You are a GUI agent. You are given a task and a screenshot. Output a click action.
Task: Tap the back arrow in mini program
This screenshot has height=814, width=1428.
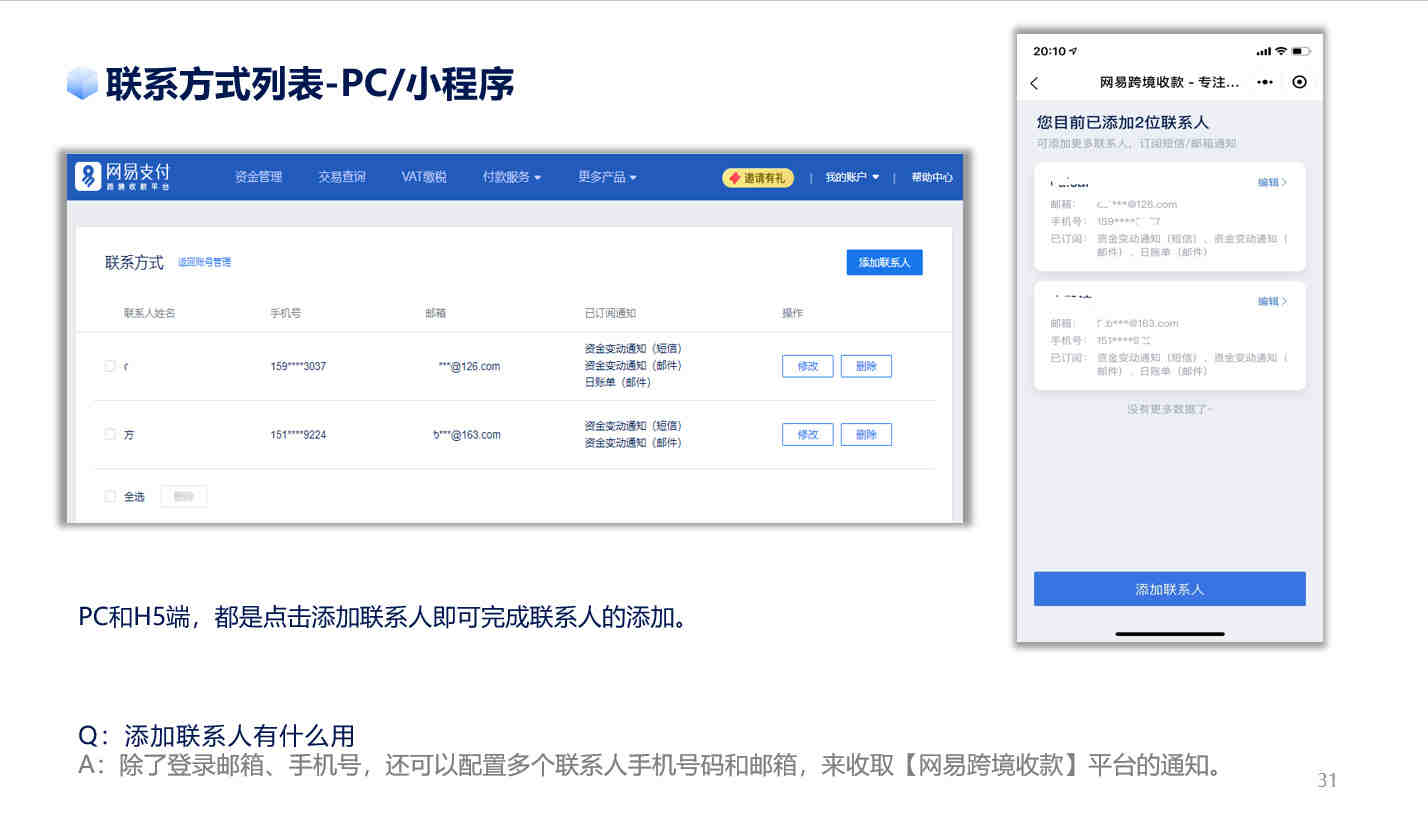click(x=1034, y=83)
